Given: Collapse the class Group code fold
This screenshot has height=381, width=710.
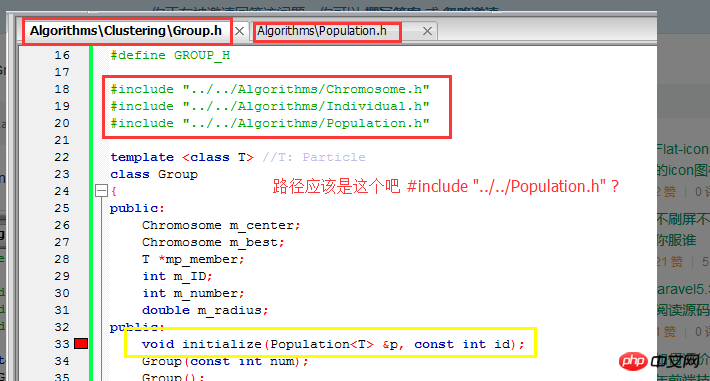Looking at the screenshot, I should click(101, 191).
